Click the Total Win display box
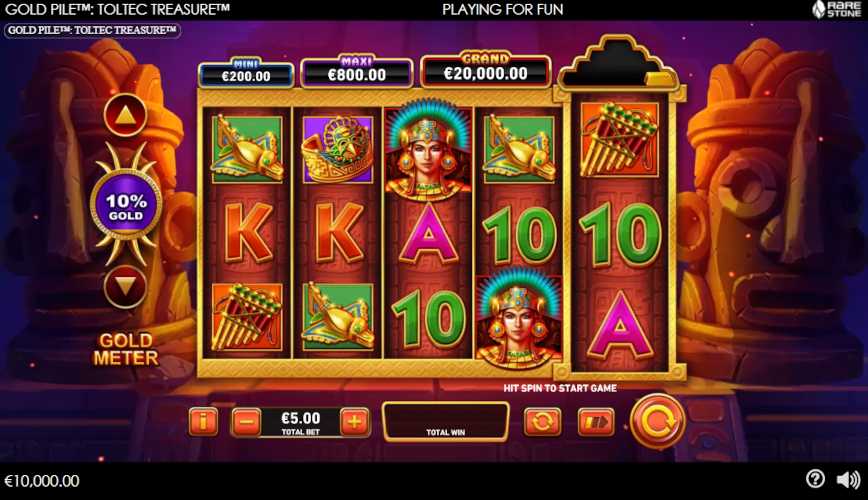The image size is (868, 500). [x=446, y=422]
